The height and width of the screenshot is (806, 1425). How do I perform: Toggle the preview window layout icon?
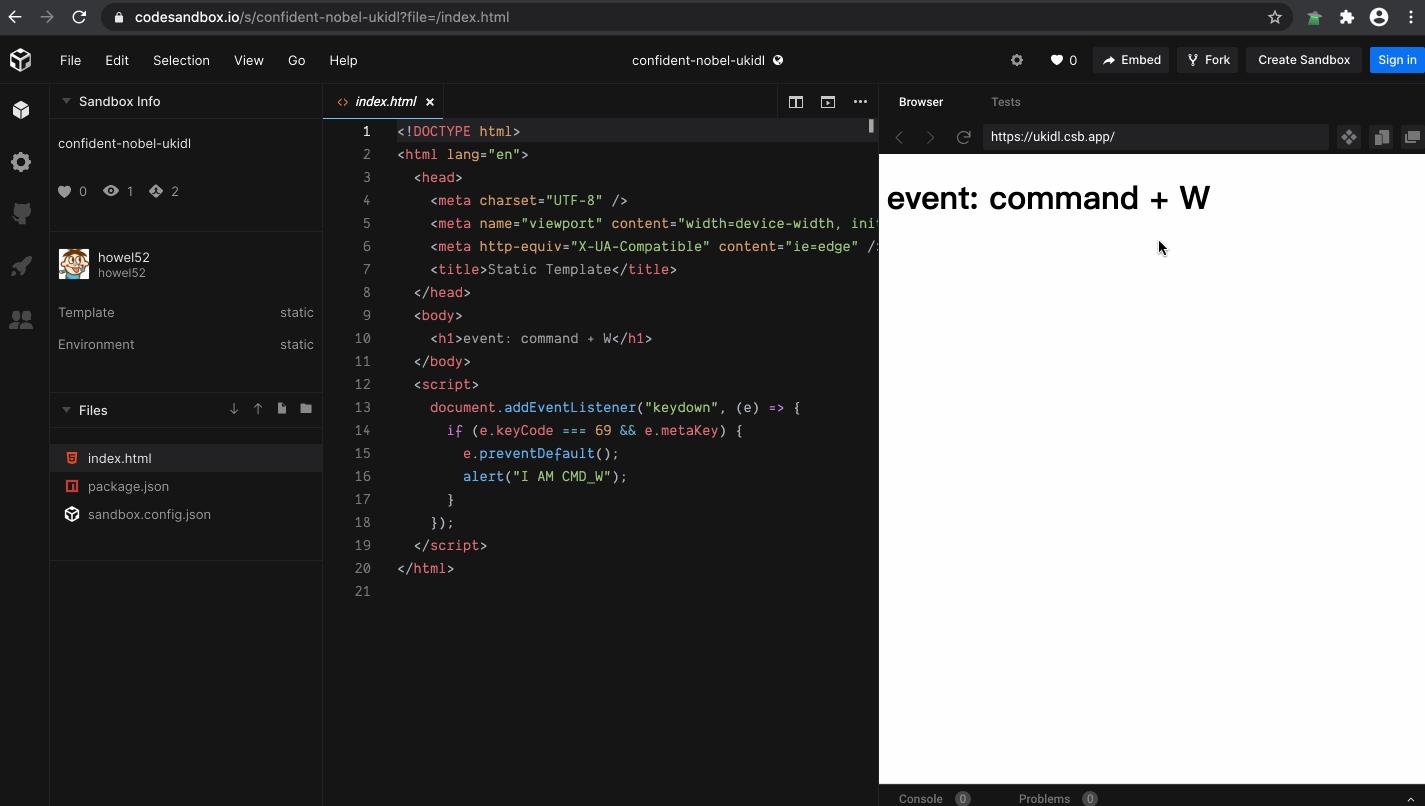pos(828,102)
